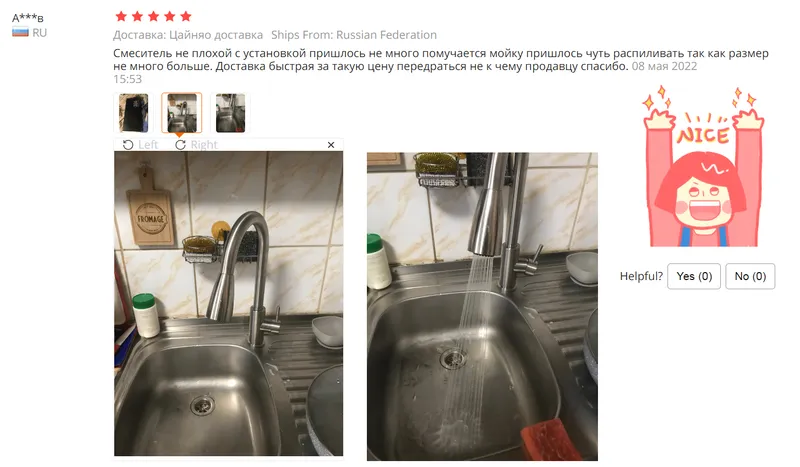Click the Russian flag icon

[x=20, y=33]
